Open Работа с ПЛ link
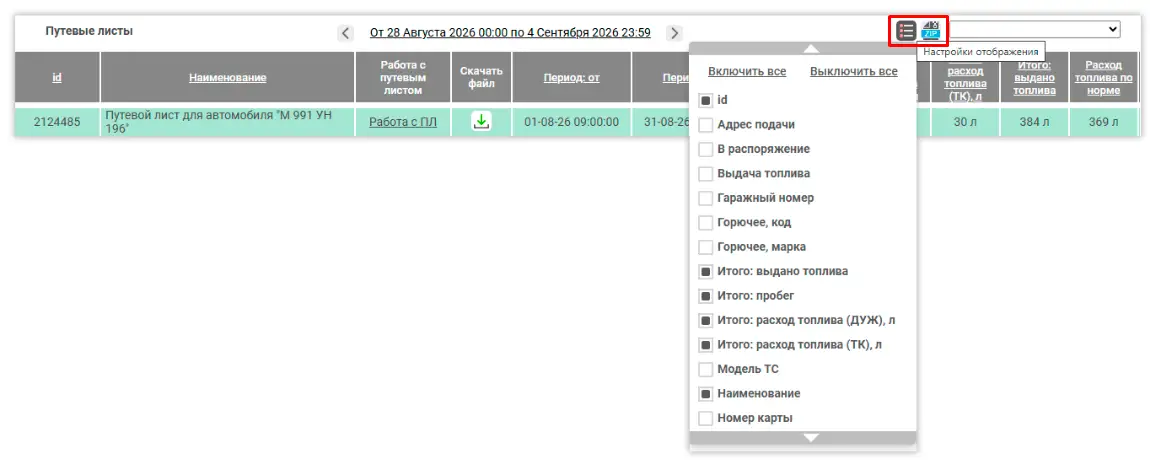This screenshot has height=466, width=1150. (x=403, y=122)
